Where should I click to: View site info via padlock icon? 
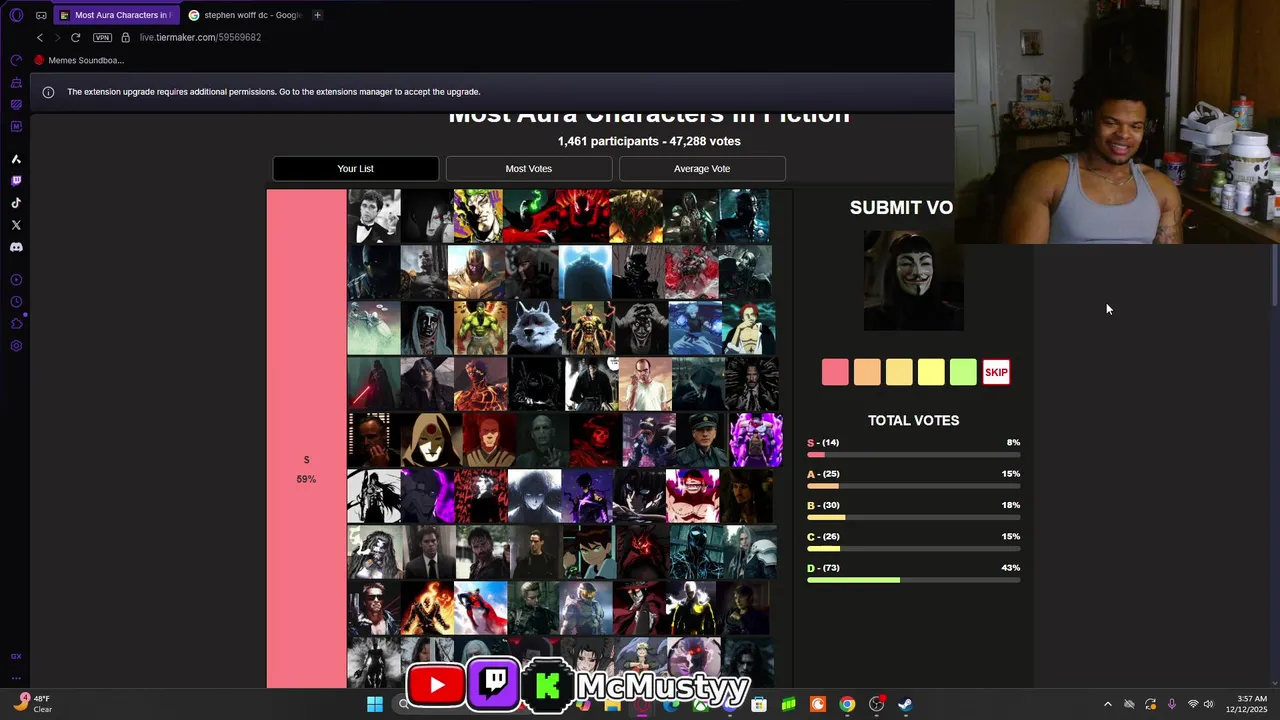(x=125, y=37)
